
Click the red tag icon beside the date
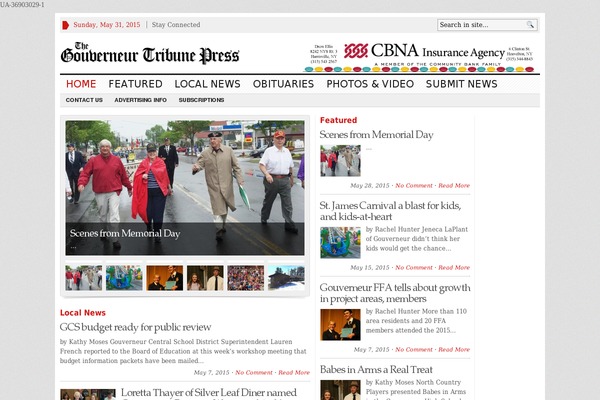point(65,25)
